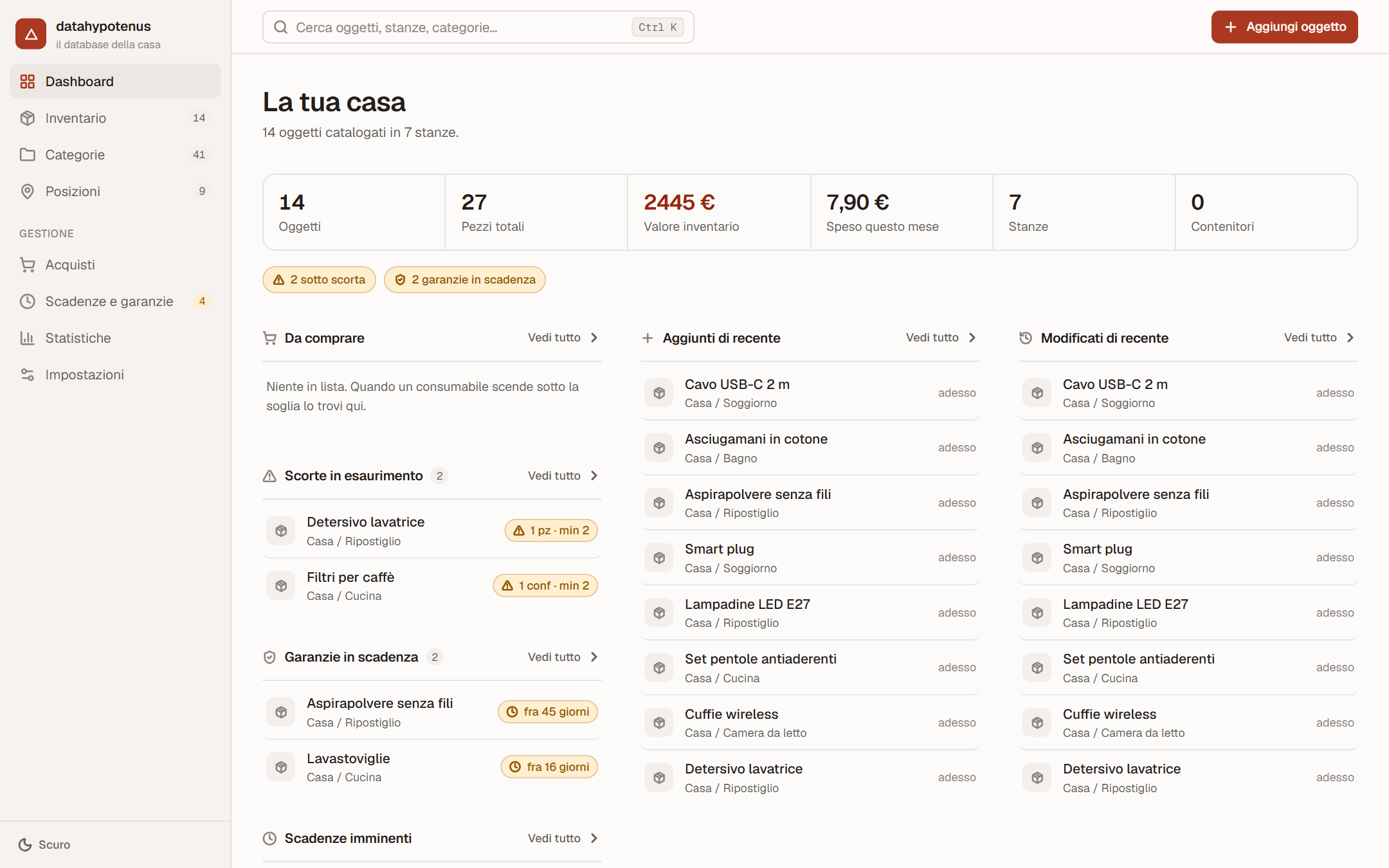Screen dimensions: 1389x868
Task: Open Vedi tutto for Scorte in esaurimento
Action: click(x=563, y=476)
